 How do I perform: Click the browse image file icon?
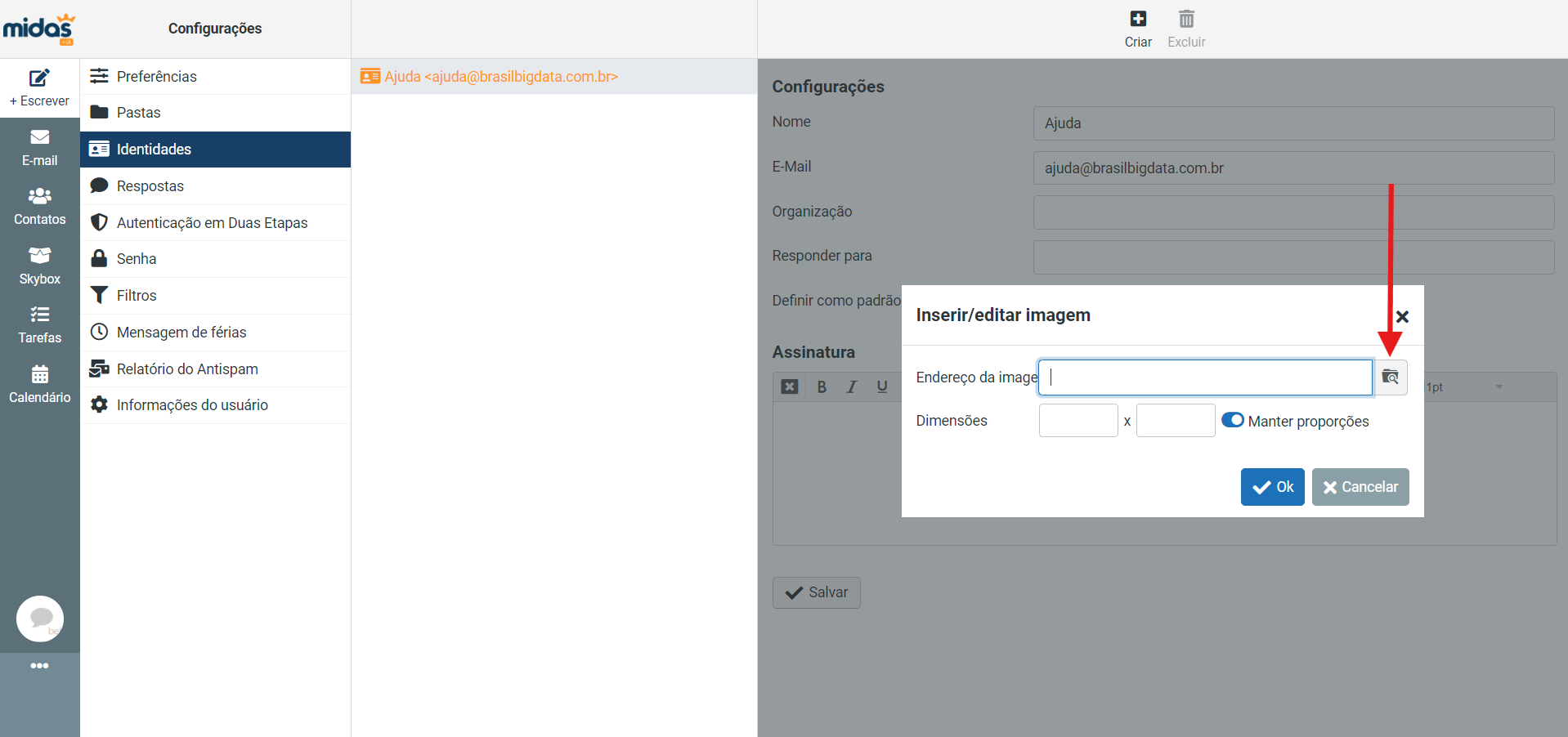(x=1390, y=377)
